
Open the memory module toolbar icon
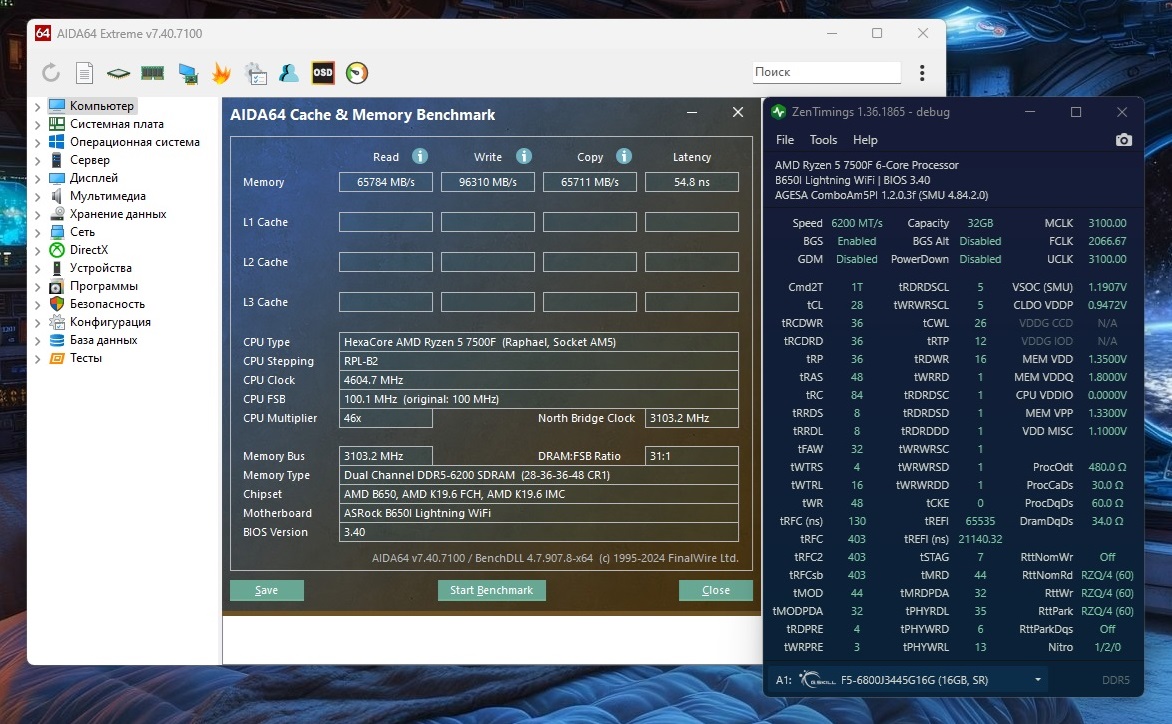tap(152, 73)
